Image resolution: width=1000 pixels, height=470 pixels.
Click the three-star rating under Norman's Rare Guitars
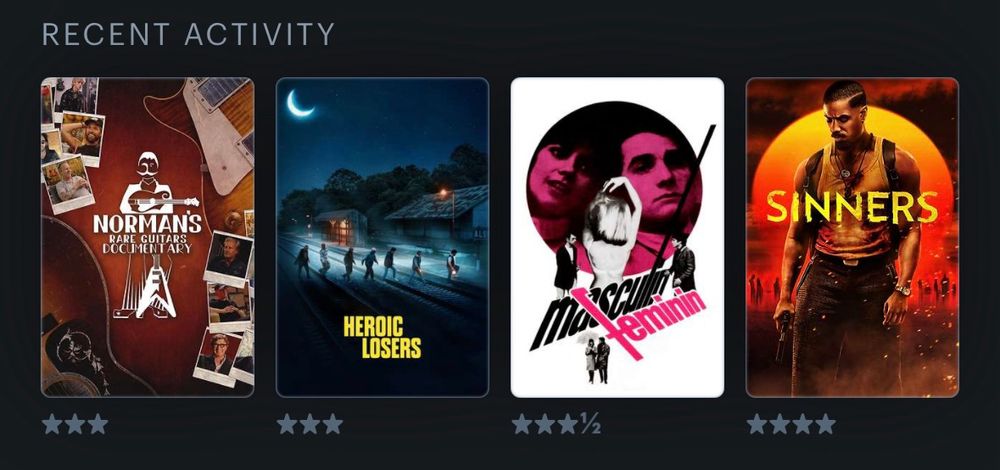pos(75,423)
